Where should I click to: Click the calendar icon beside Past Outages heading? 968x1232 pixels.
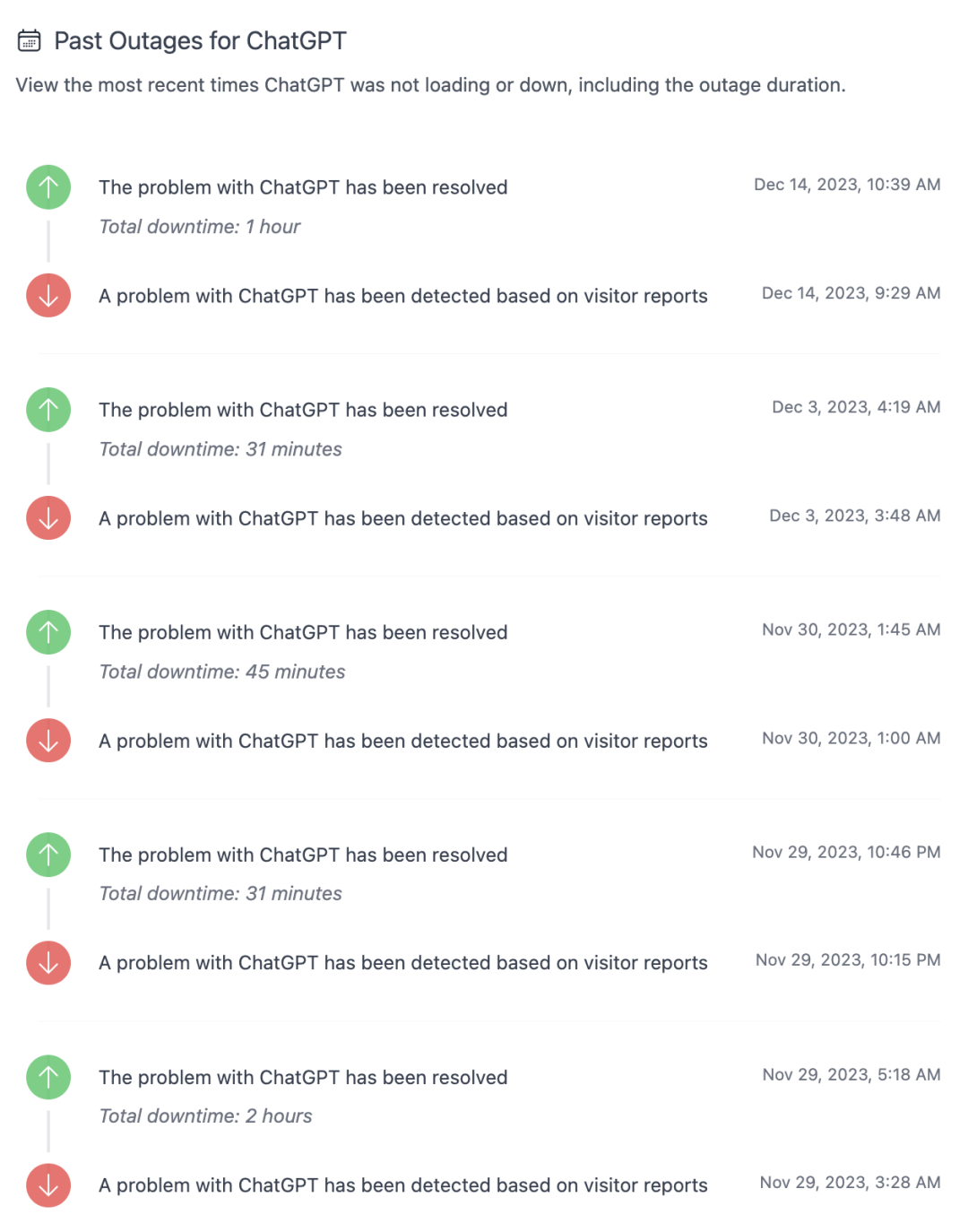(x=30, y=41)
